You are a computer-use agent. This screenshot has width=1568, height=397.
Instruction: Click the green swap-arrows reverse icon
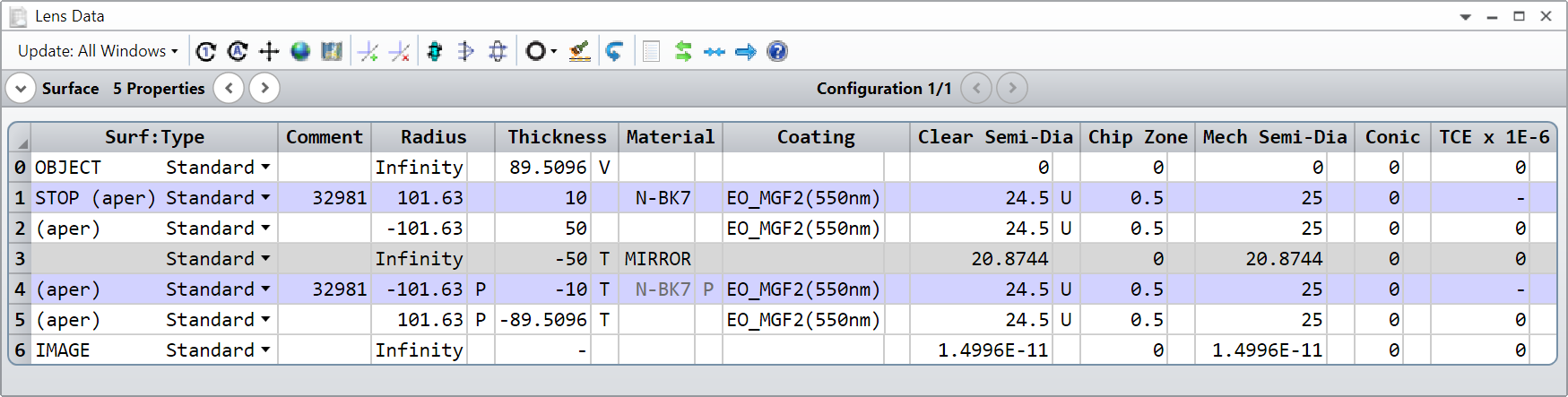(683, 52)
